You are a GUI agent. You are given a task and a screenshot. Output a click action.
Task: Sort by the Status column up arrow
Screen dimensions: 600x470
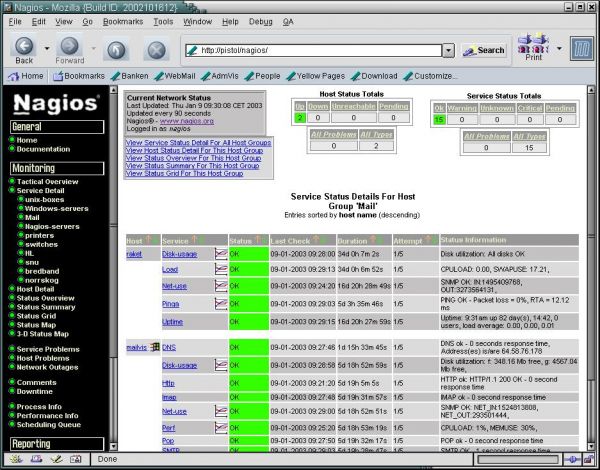click(x=258, y=240)
